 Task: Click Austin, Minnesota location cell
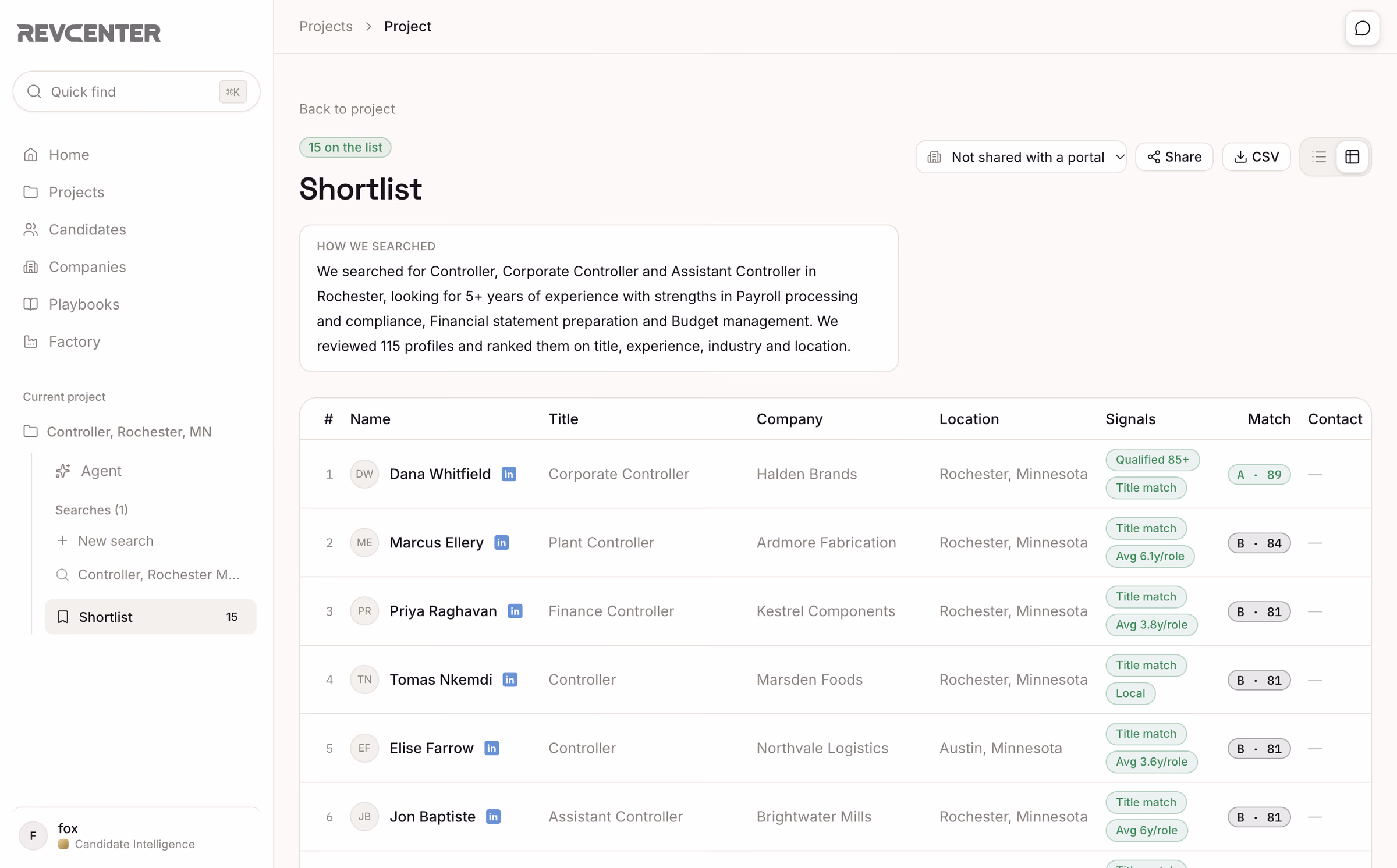coord(1001,748)
